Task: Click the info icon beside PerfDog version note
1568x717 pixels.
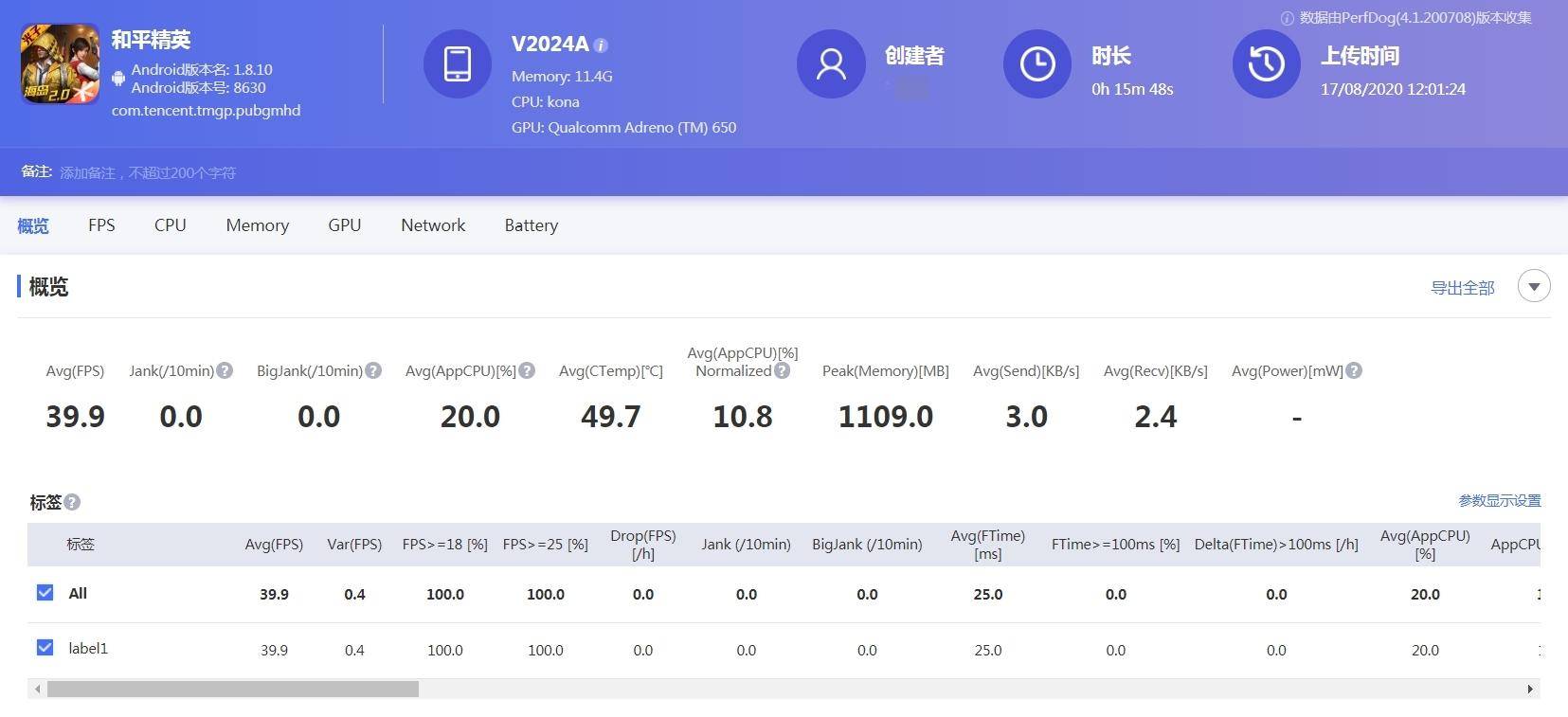Action: coord(1287,18)
